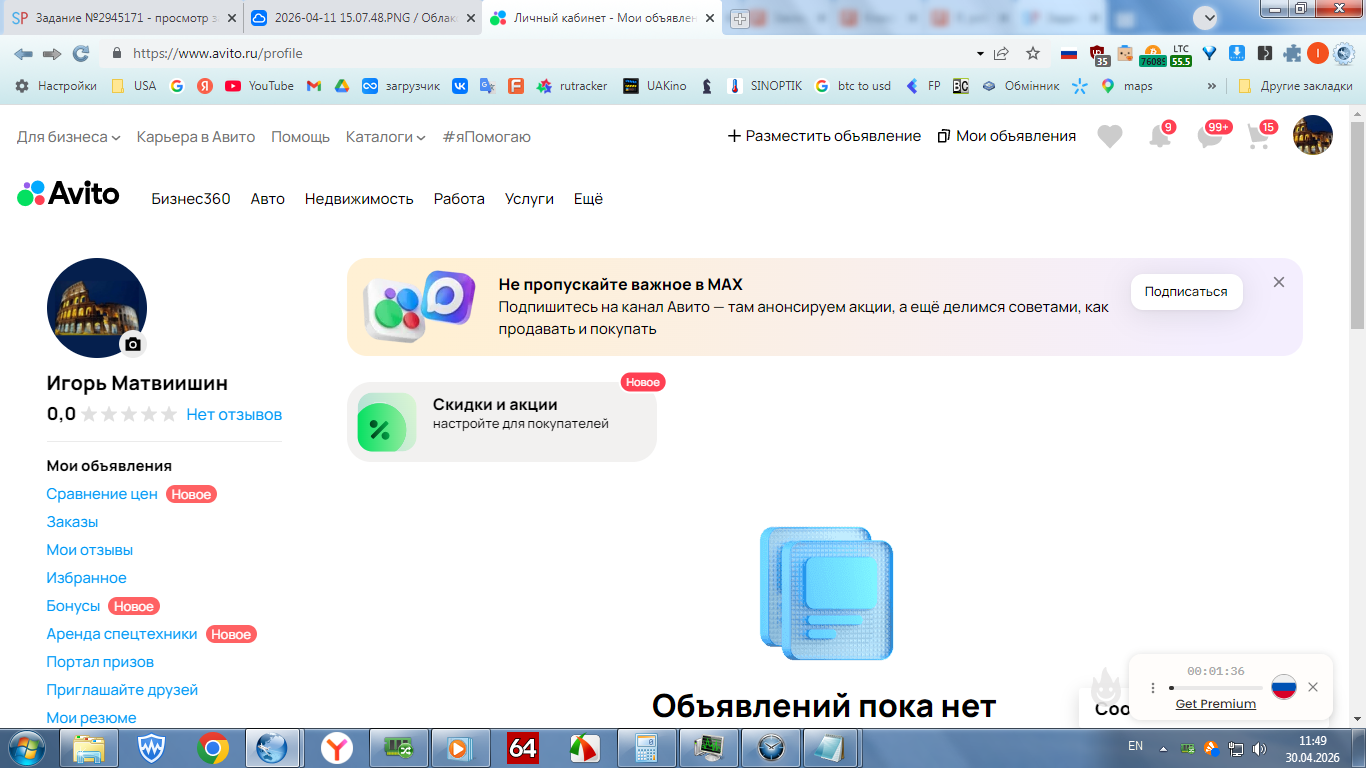Image resolution: width=1366 pixels, height=768 pixels.
Task: Select Авто category
Action: (268, 199)
